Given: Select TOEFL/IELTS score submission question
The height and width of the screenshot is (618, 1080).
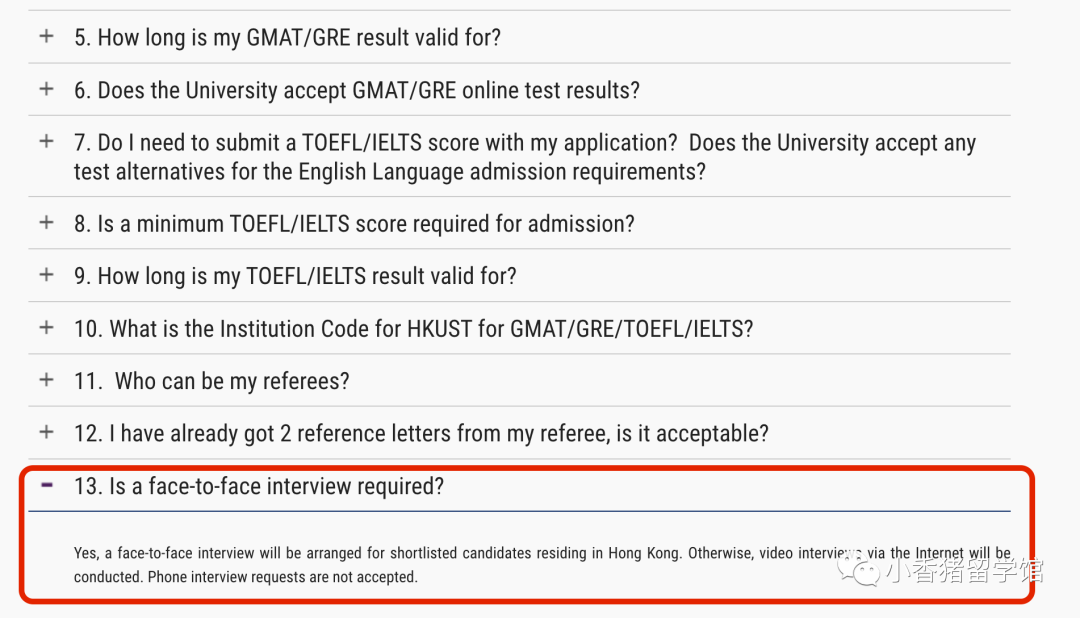Looking at the screenshot, I should click(x=524, y=157).
